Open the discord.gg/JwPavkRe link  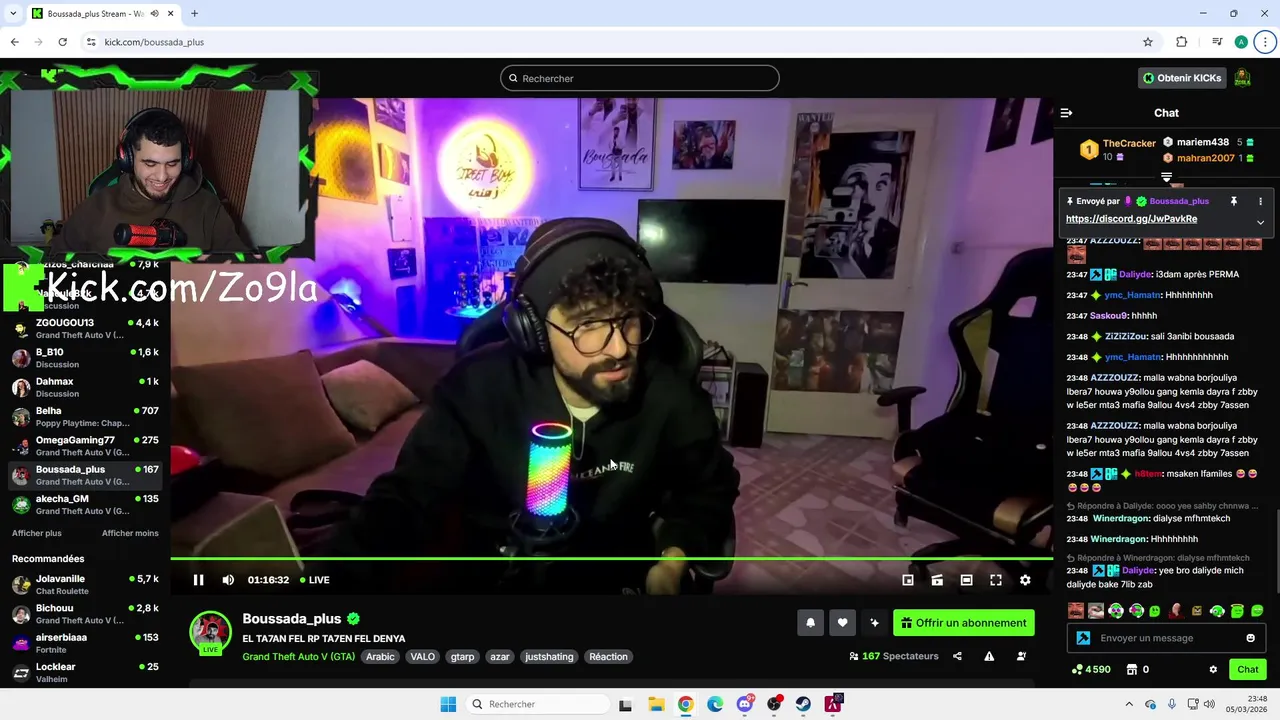(1131, 219)
